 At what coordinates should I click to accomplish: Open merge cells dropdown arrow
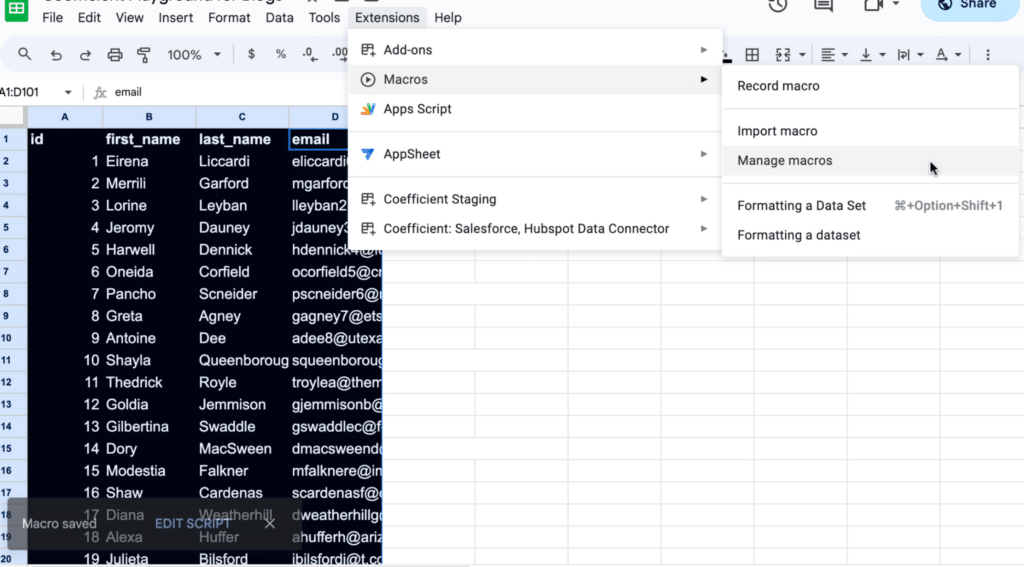802,55
